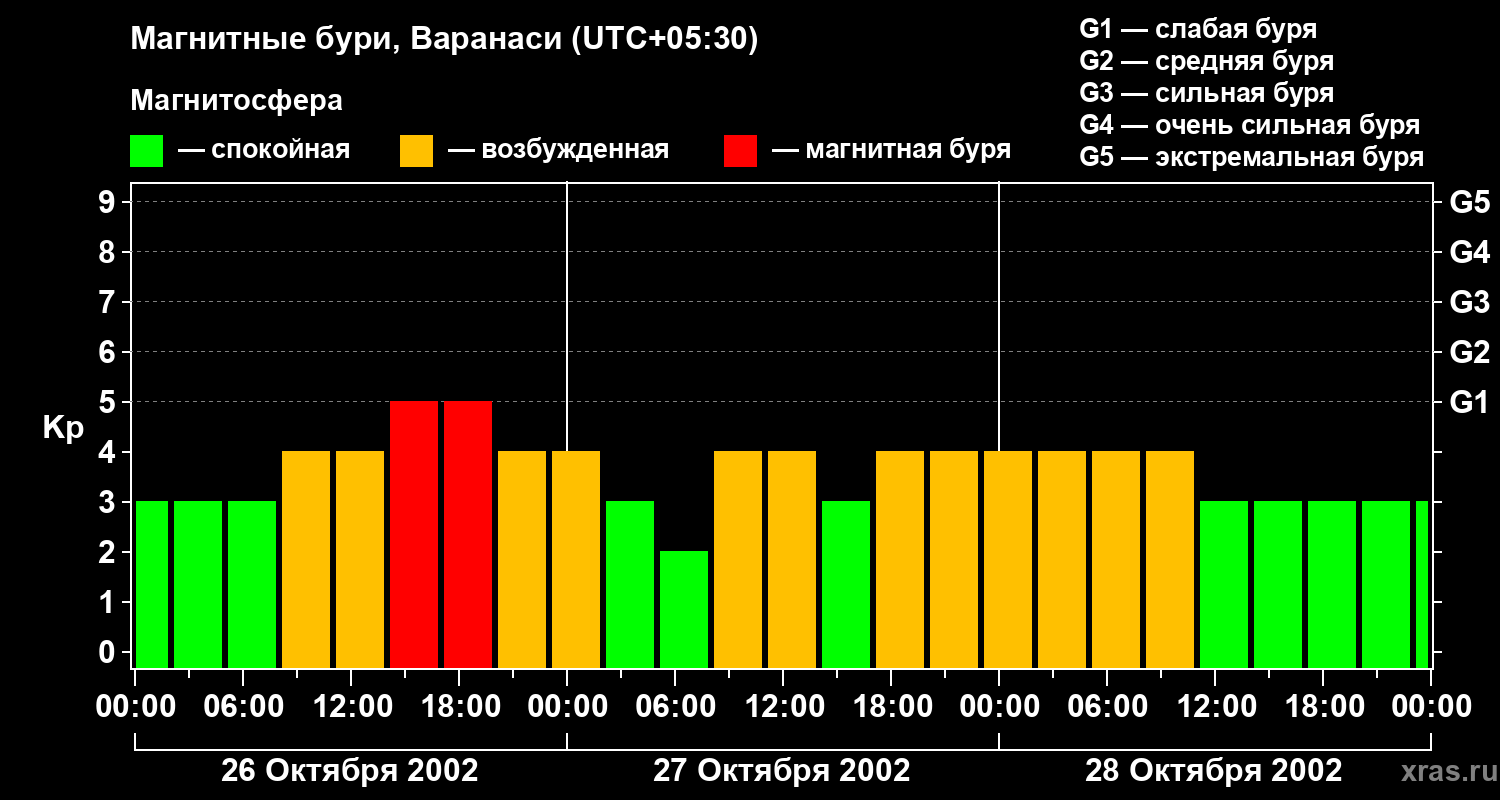Select the second red Kp 5 bar
The width and height of the screenshot is (1500, 800).
(x=468, y=535)
